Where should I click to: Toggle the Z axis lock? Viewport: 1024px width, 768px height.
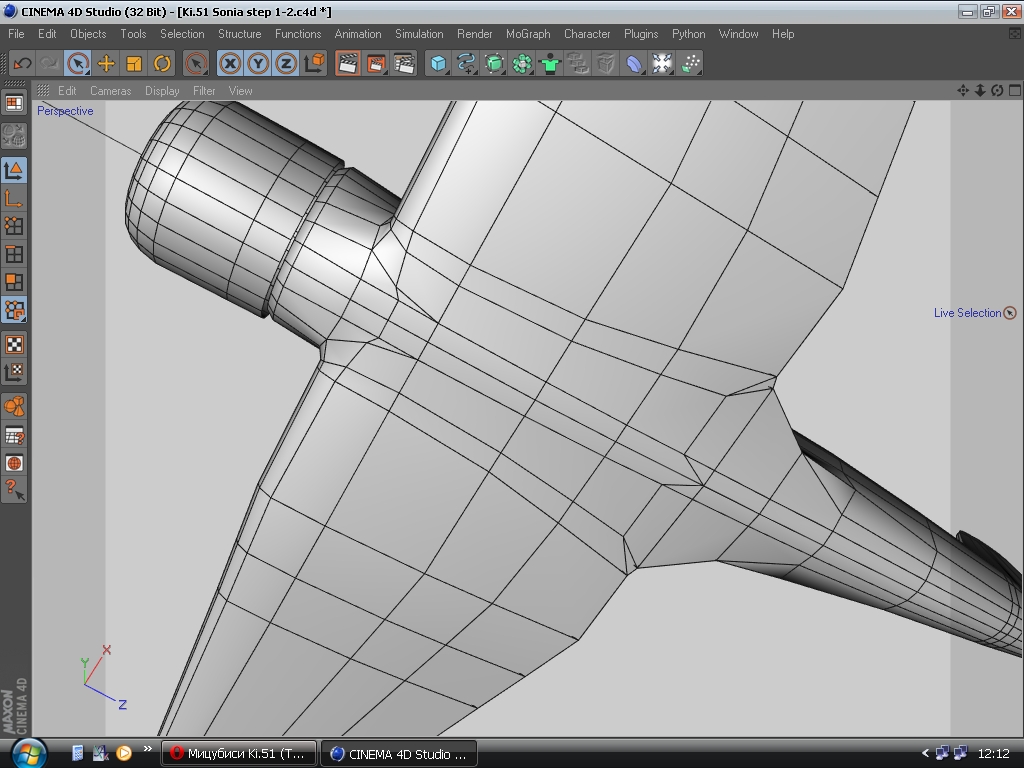[x=286, y=63]
